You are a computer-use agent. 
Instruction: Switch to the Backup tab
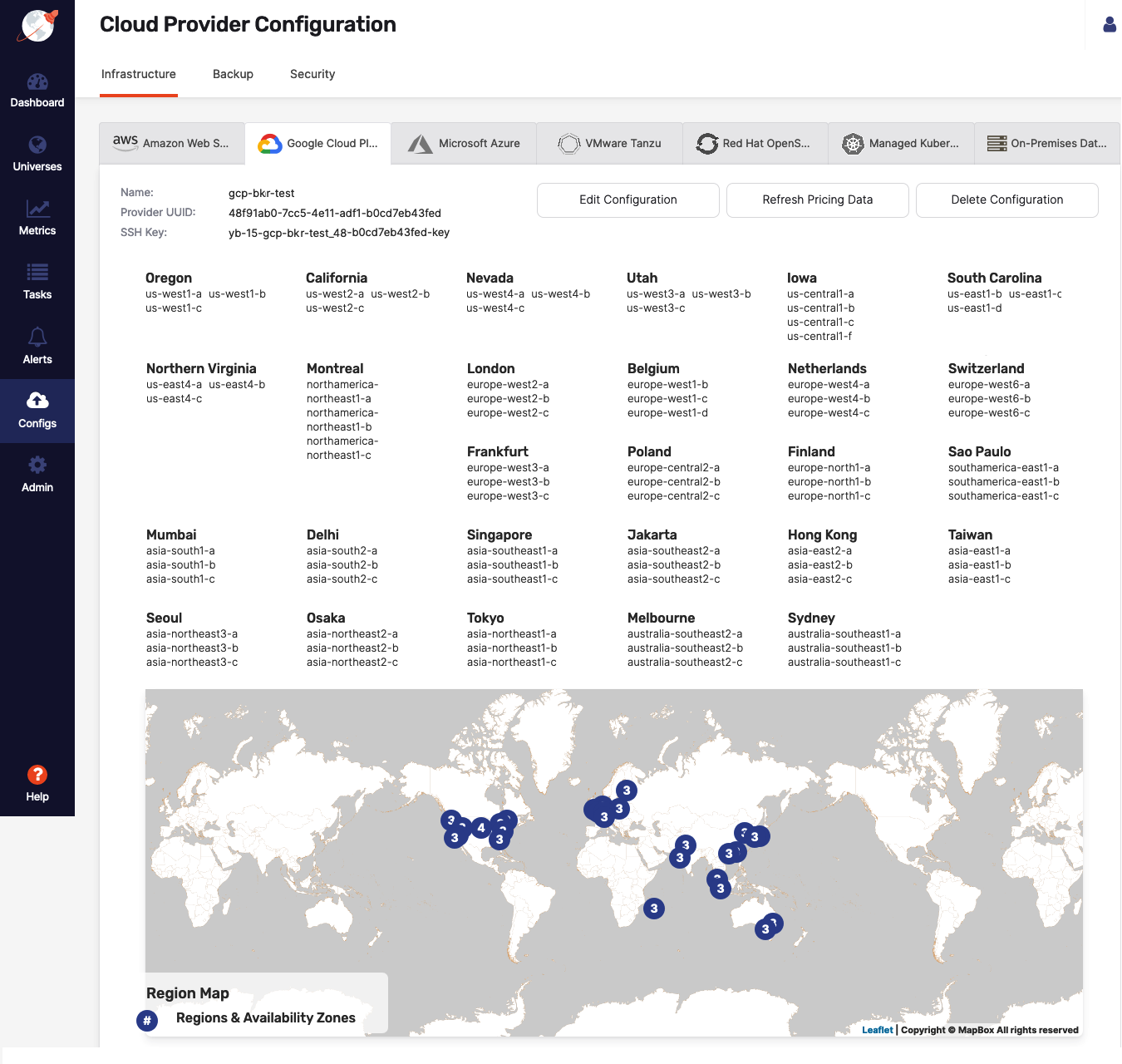(x=233, y=74)
